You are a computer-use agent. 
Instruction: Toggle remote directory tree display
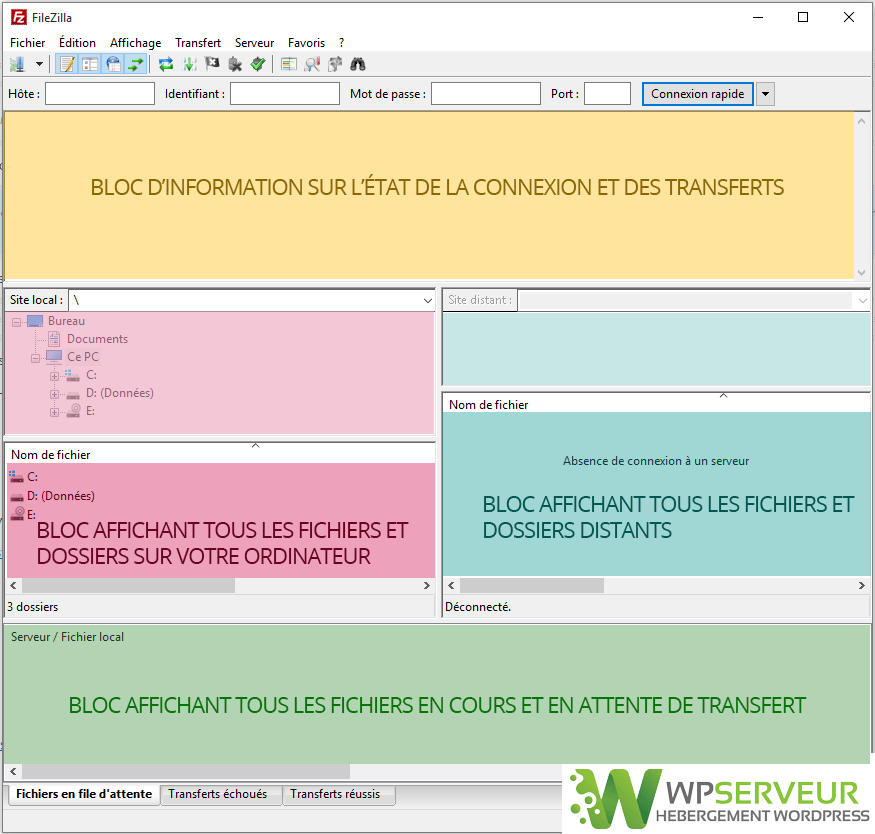113,64
